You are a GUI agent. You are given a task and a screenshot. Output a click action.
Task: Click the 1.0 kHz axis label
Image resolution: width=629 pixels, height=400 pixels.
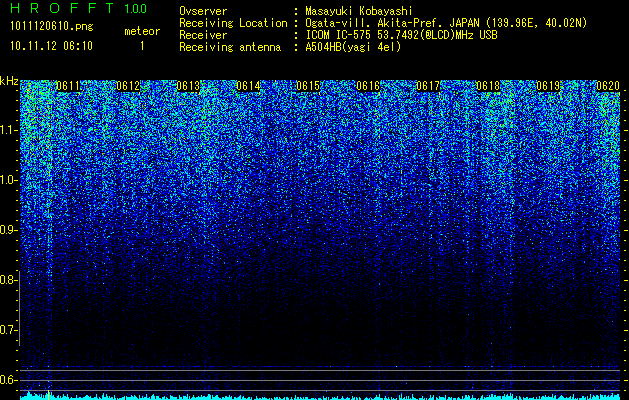[8, 180]
